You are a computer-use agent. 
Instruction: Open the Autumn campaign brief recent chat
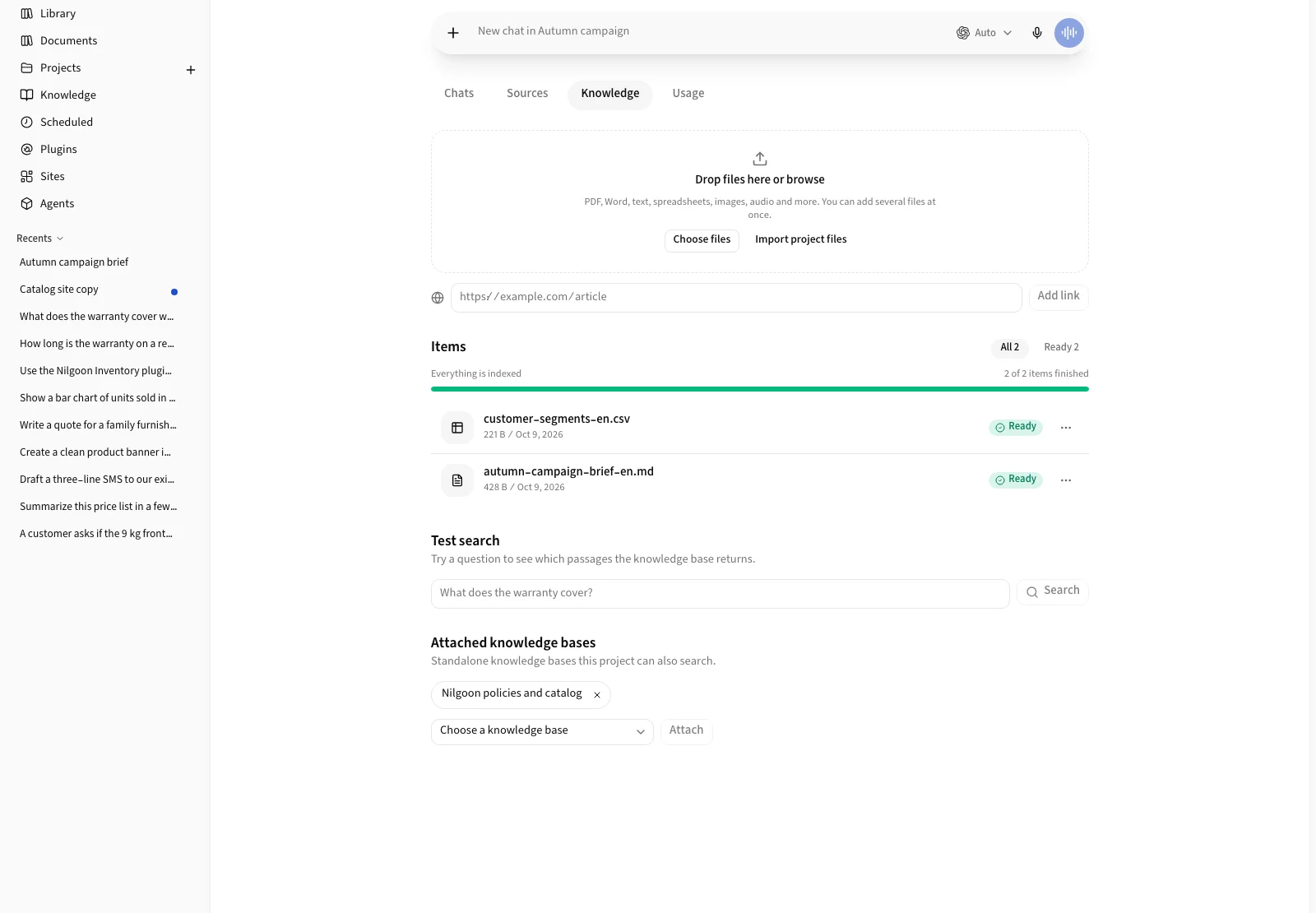pyautogui.click(x=99, y=262)
